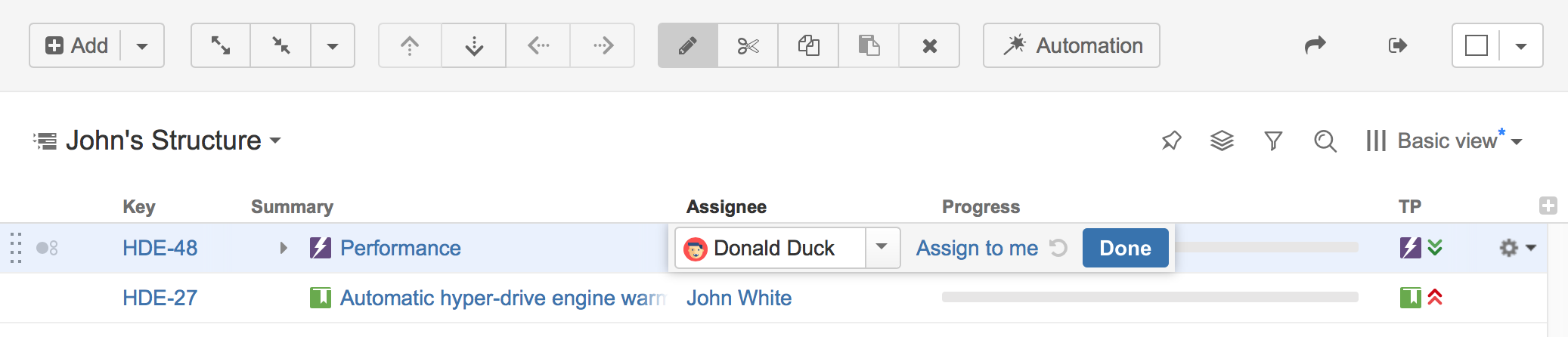Expand the Performance row triangle
This screenshot has width=1568, height=337.
click(x=284, y=248)
